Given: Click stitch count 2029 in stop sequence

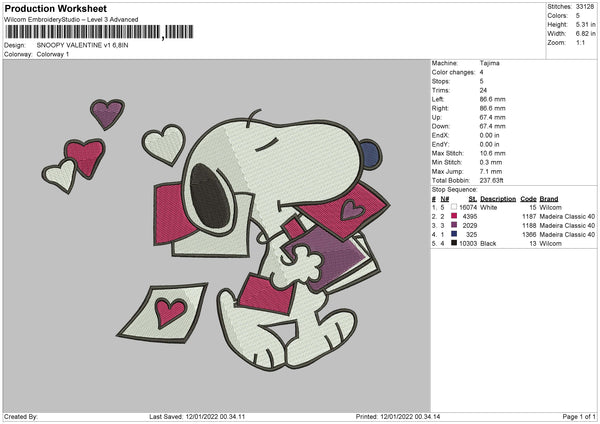Looking at the screenshot, I should (x=470, y=225).
